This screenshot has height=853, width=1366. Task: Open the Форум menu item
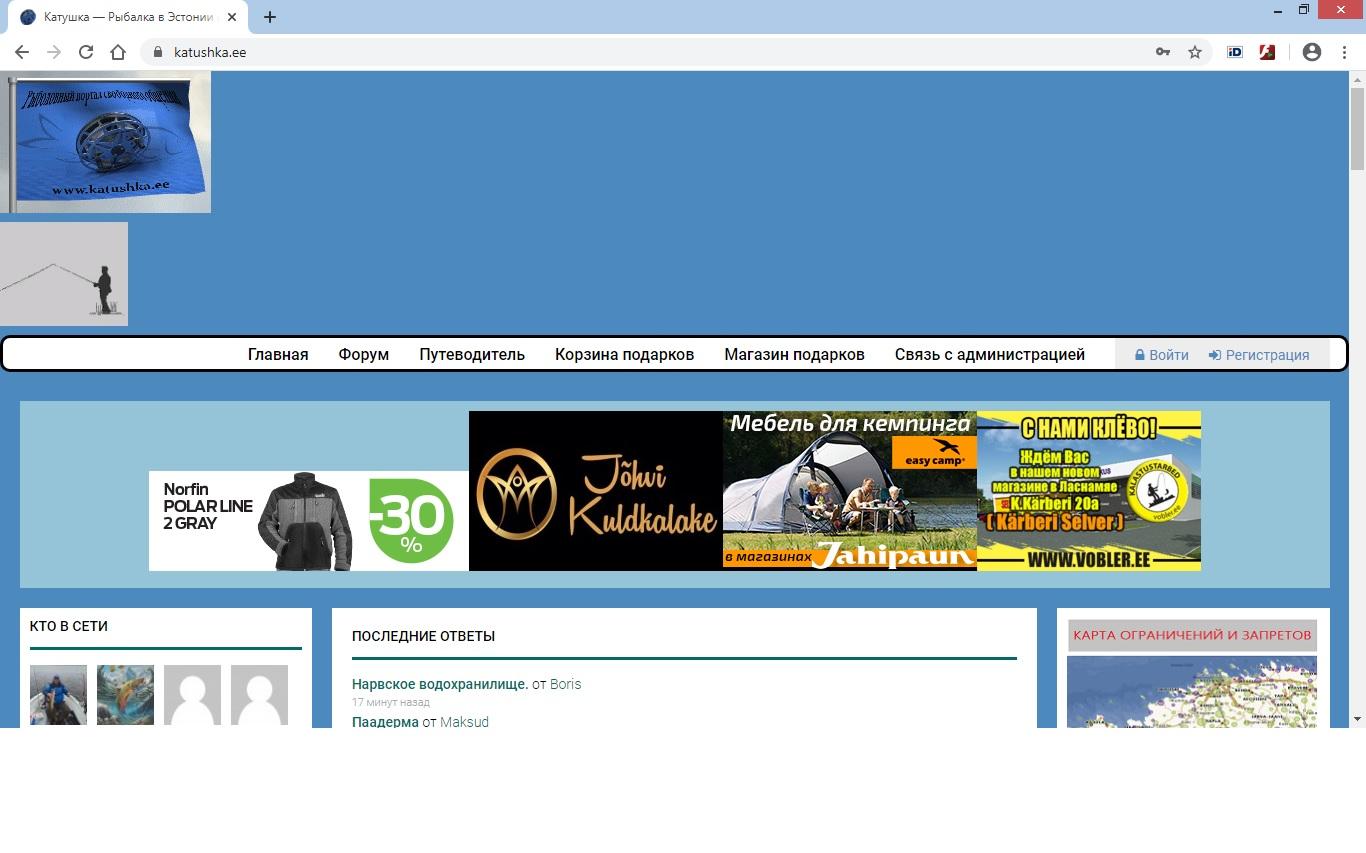pos(363,354)
